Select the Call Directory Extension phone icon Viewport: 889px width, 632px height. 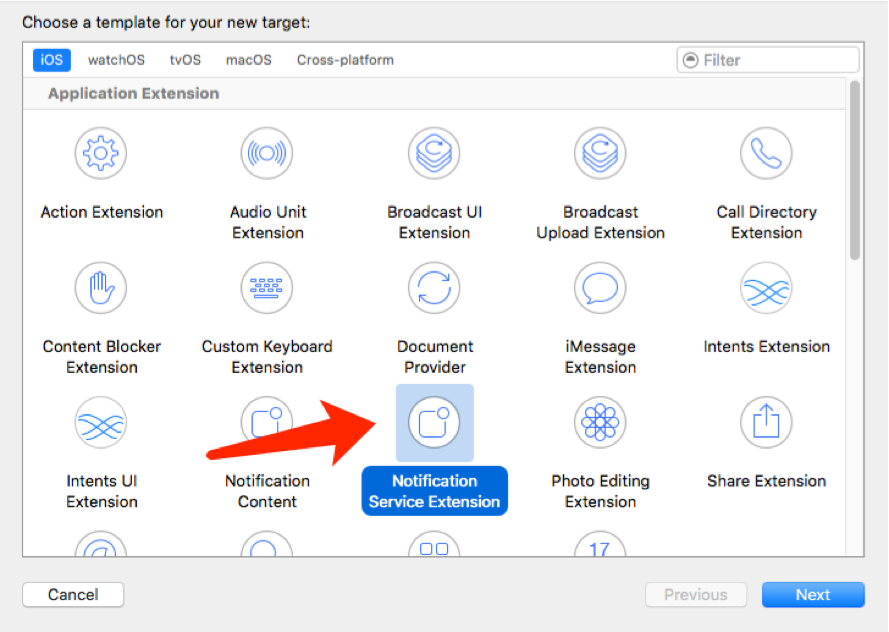coord(766,154)
